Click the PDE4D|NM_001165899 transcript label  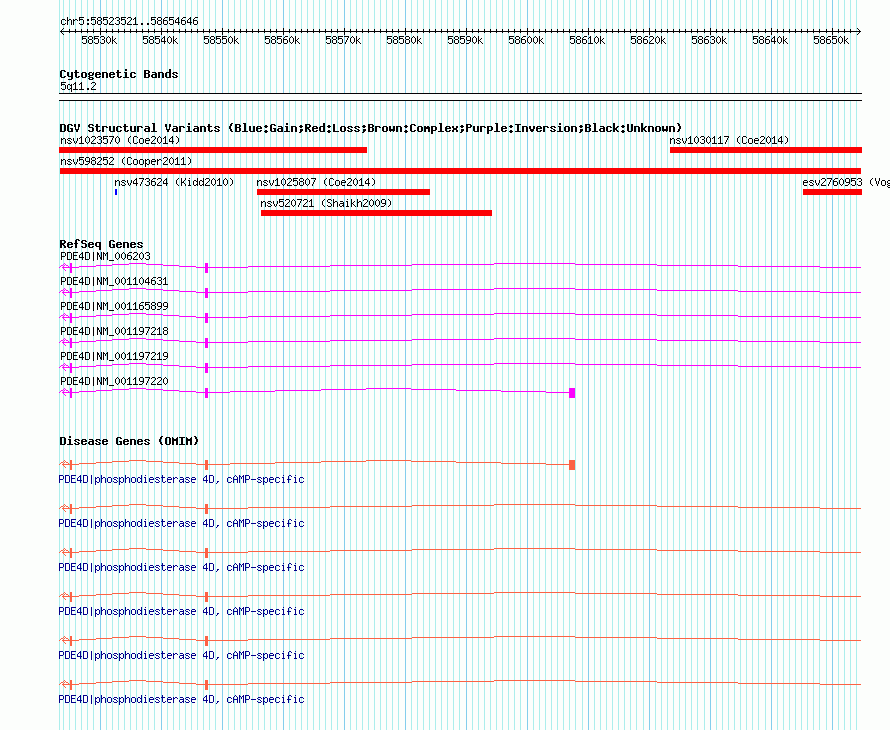114,306
